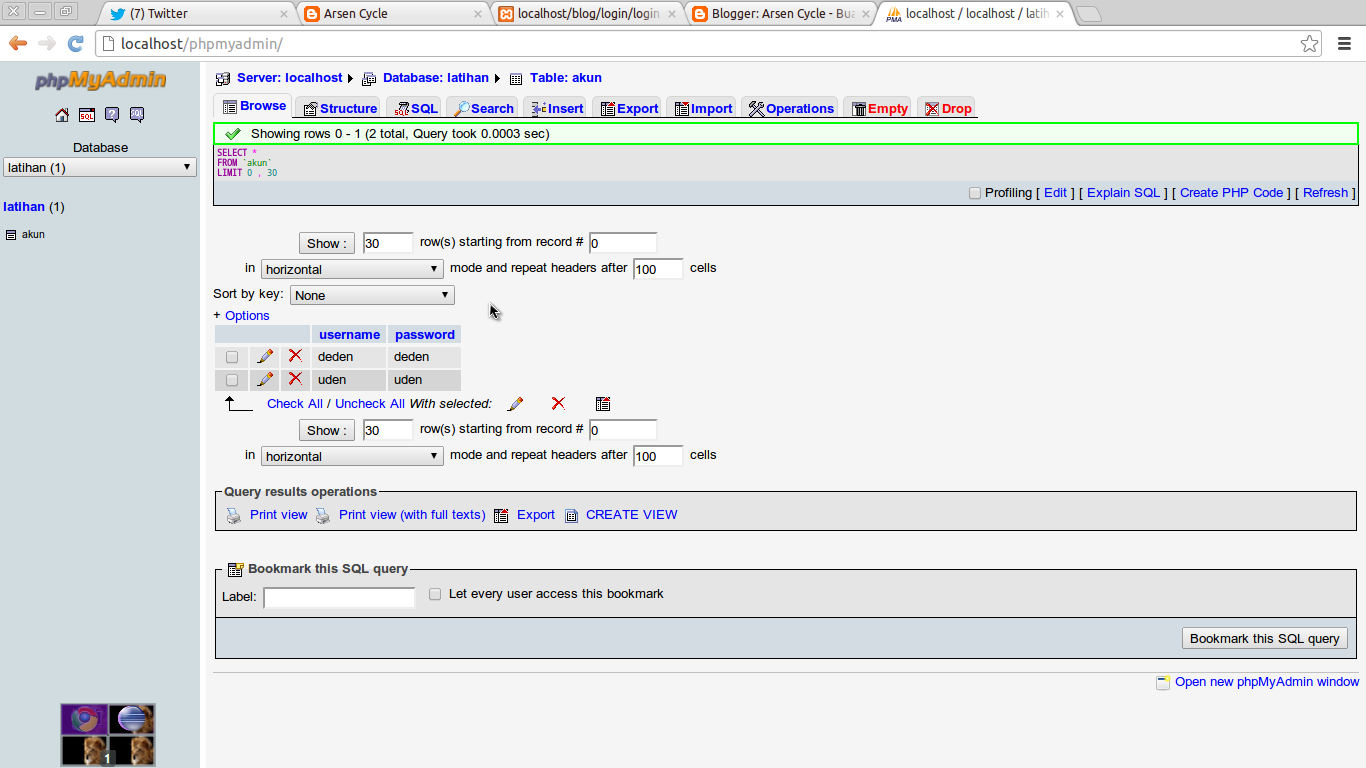The image size is (1366, 768).
Task: Check the deden row checkbox
Action: pyautogui.click(x=230, y=356)
